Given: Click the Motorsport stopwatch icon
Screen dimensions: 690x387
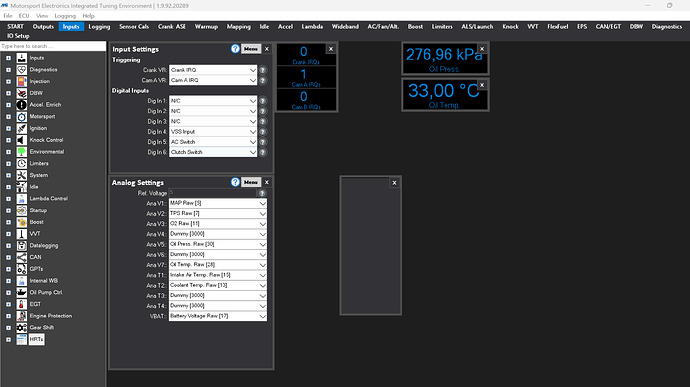Looking at the screenshot, I should 22,117.
